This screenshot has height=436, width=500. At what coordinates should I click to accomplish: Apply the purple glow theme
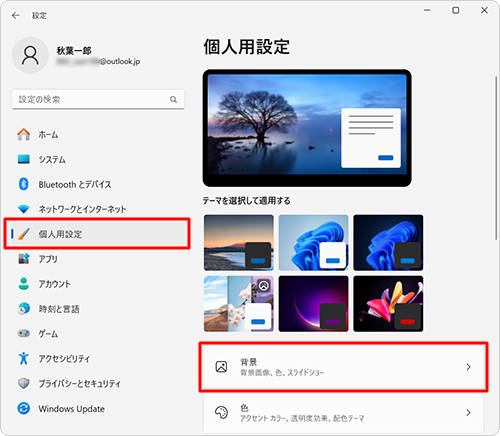(313, 304)
